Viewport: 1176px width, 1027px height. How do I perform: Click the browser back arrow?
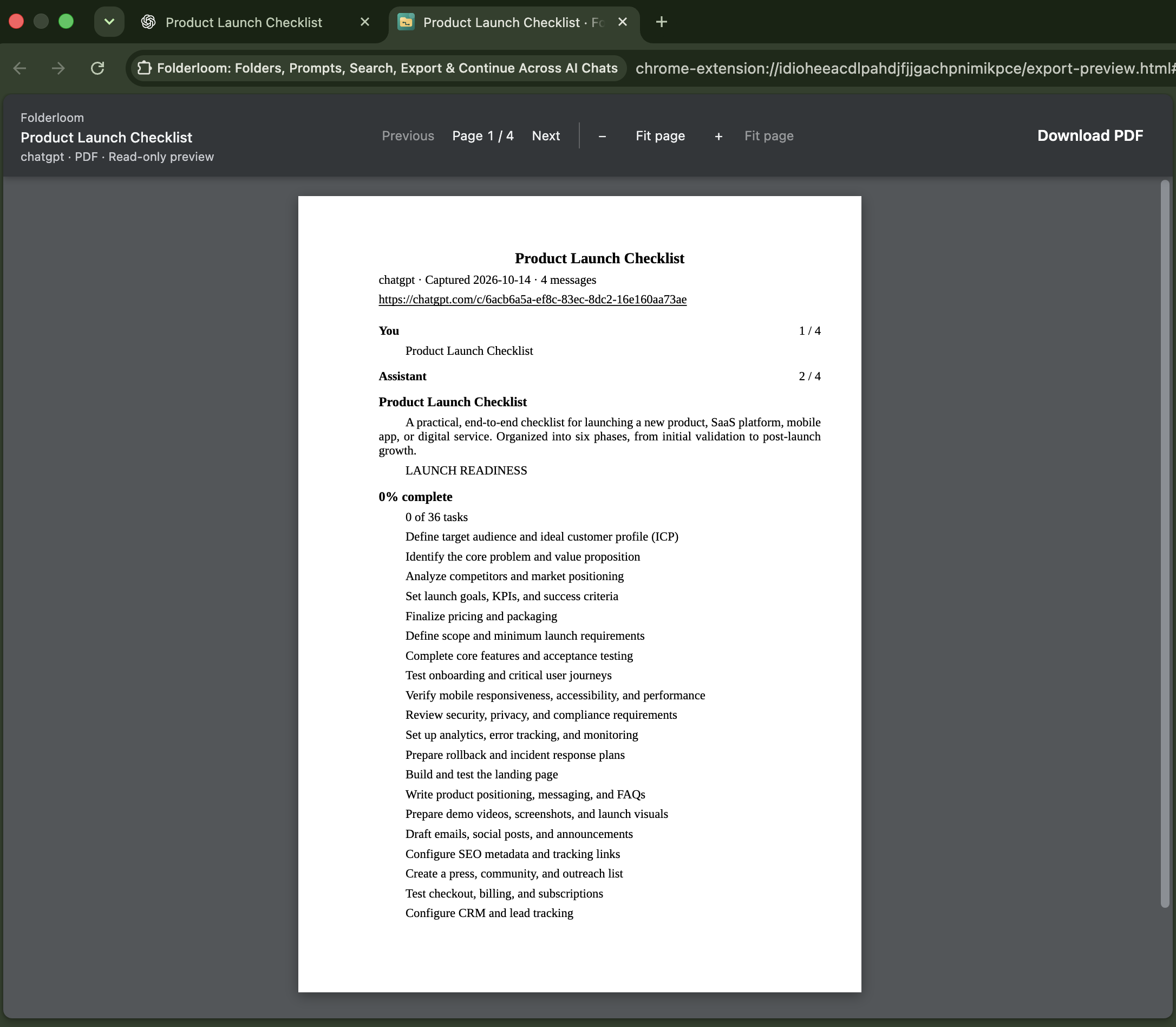tap(20, 69)
